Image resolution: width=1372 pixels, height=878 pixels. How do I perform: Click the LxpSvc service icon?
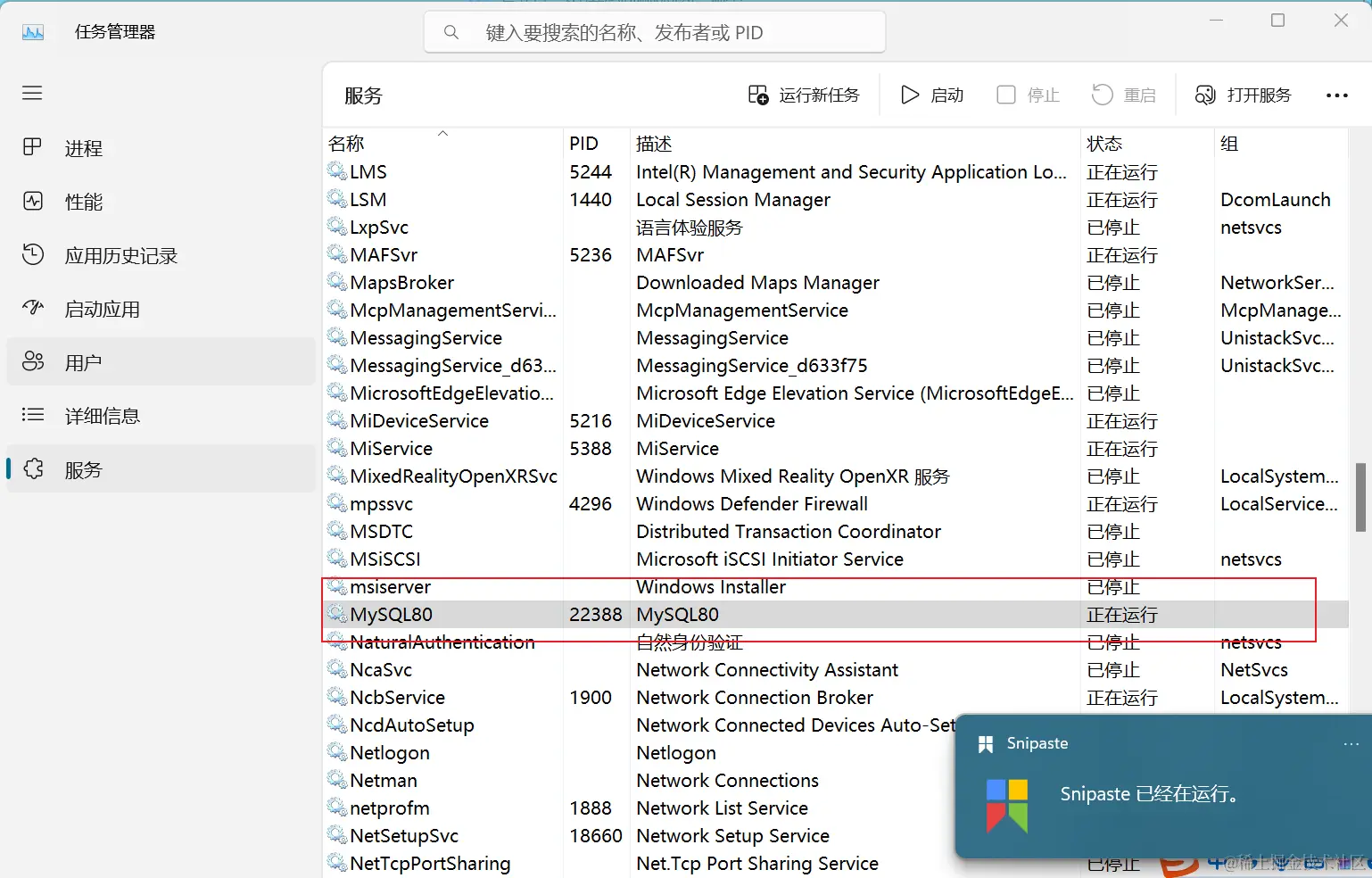[337, 226]
